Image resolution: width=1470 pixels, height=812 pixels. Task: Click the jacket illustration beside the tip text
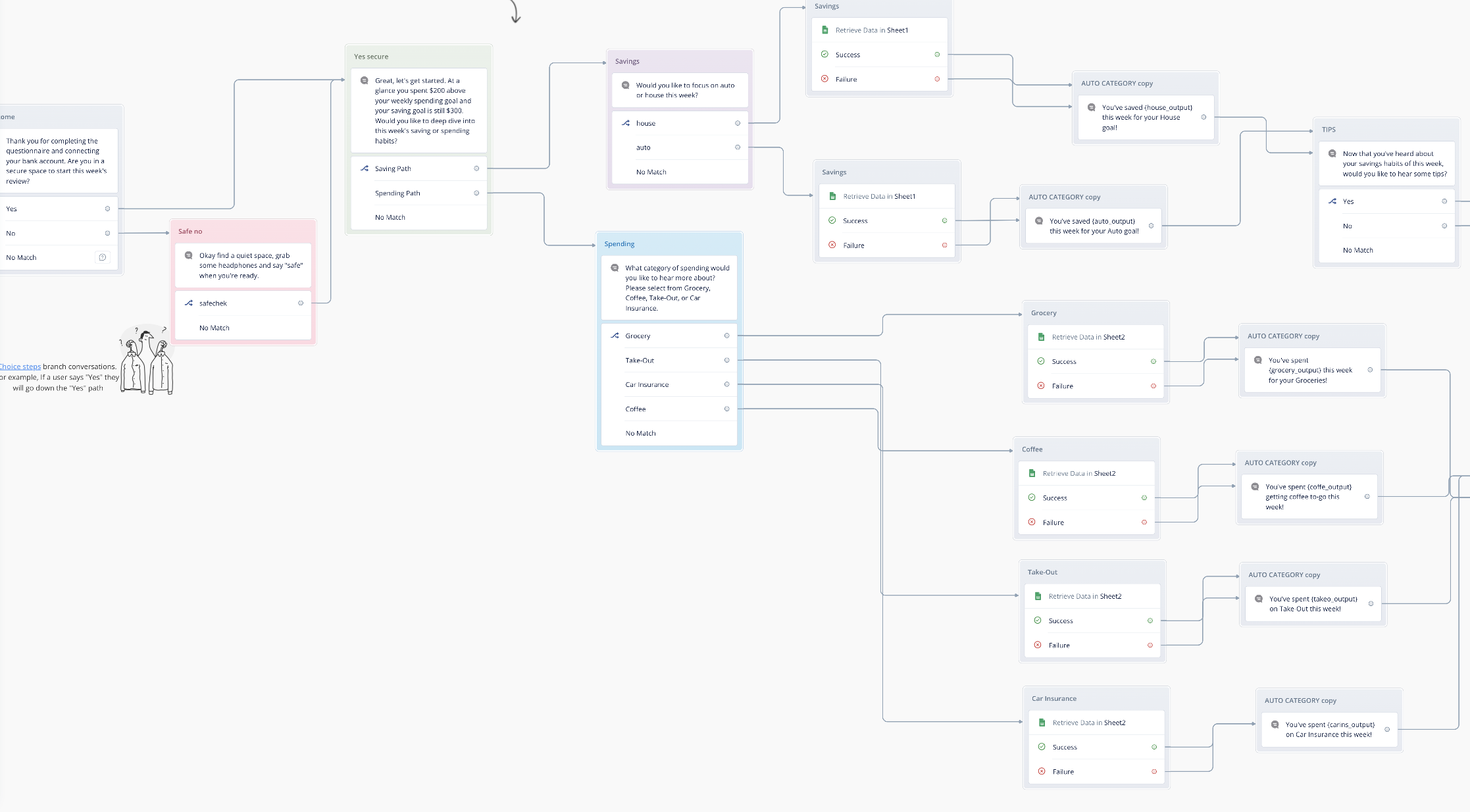(147, 361)
